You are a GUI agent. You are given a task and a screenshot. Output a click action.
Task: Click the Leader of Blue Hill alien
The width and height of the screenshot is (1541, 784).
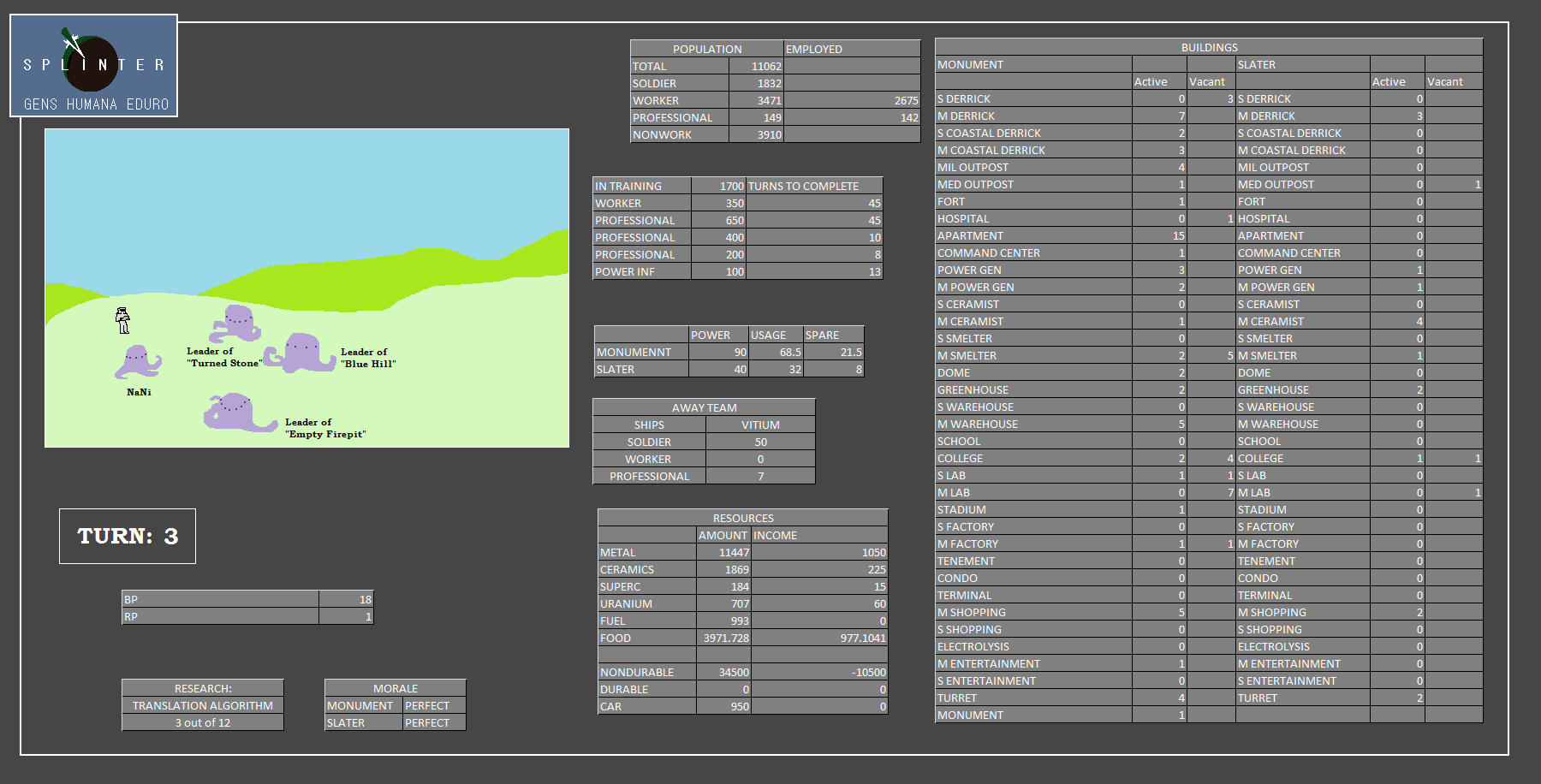(300, 353)
